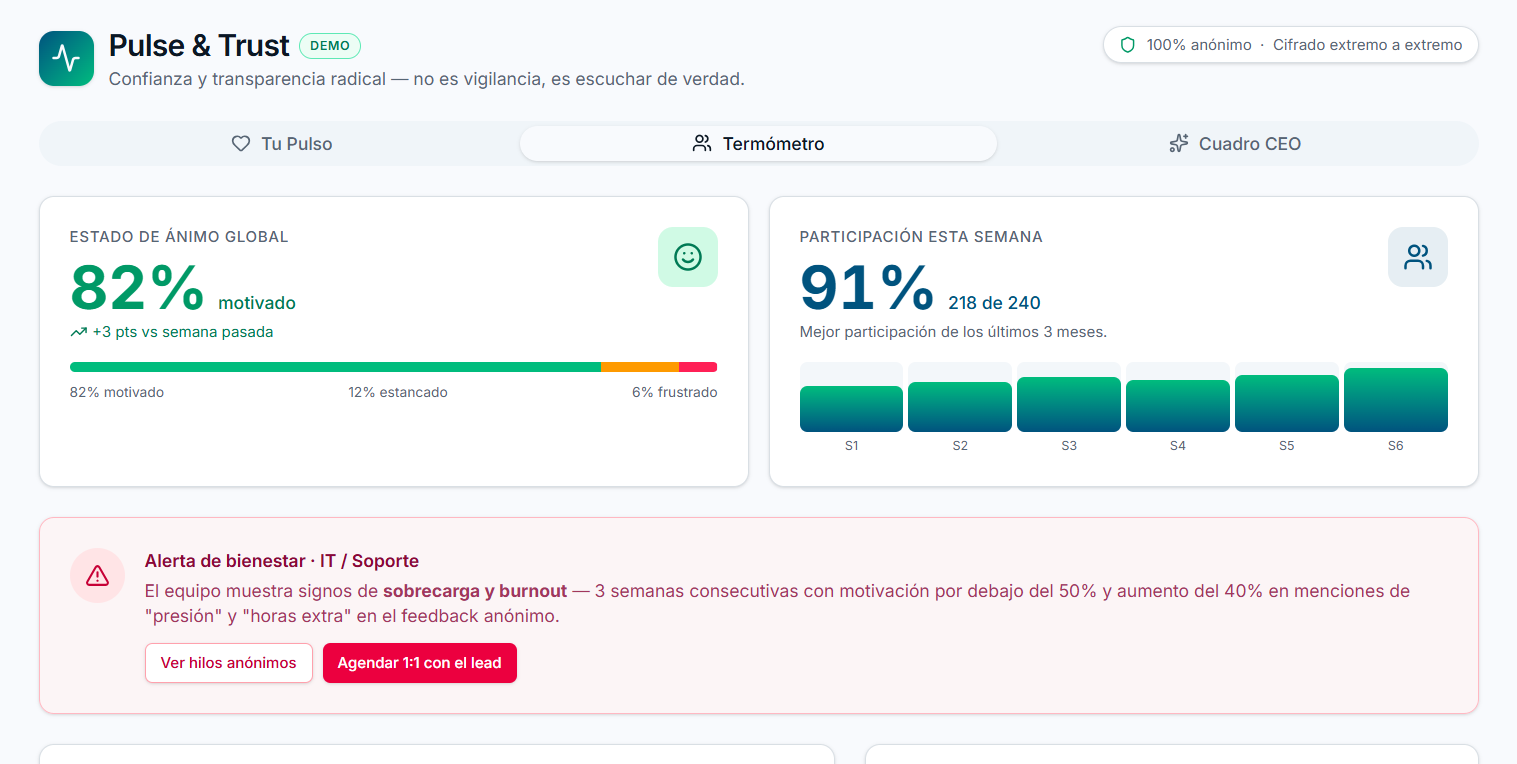
Task: Click the 'sobrecarga y burnout' bold text
Action: (475, 591)
